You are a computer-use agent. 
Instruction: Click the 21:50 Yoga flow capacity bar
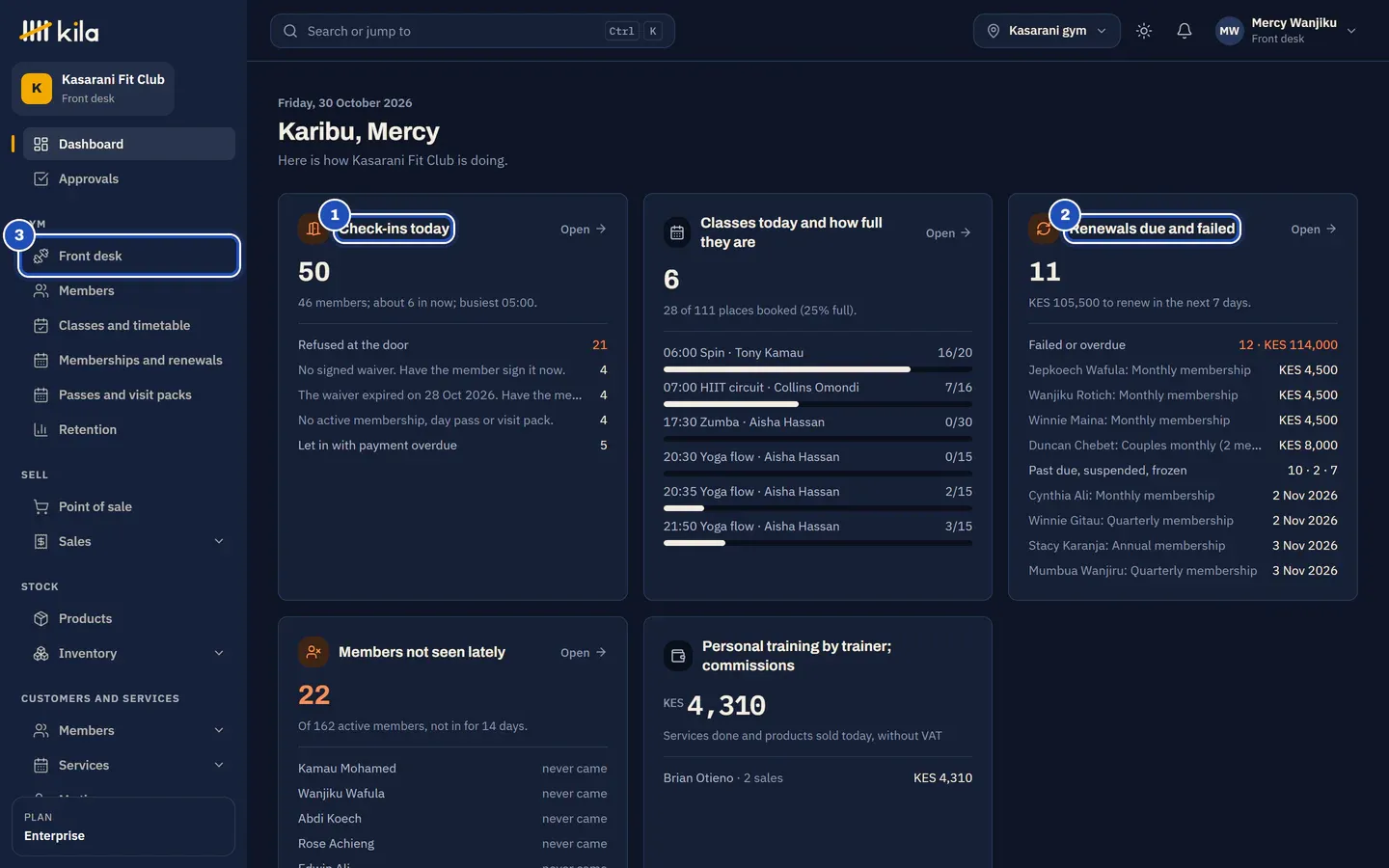click(818, 543)
